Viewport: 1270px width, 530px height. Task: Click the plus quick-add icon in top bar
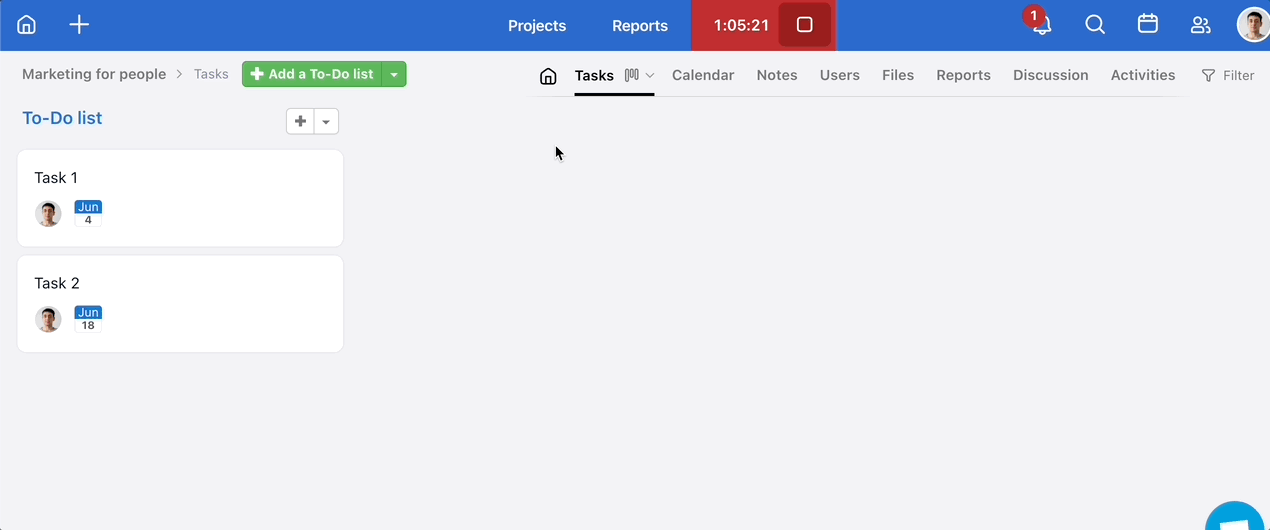(x=79, y=25)
